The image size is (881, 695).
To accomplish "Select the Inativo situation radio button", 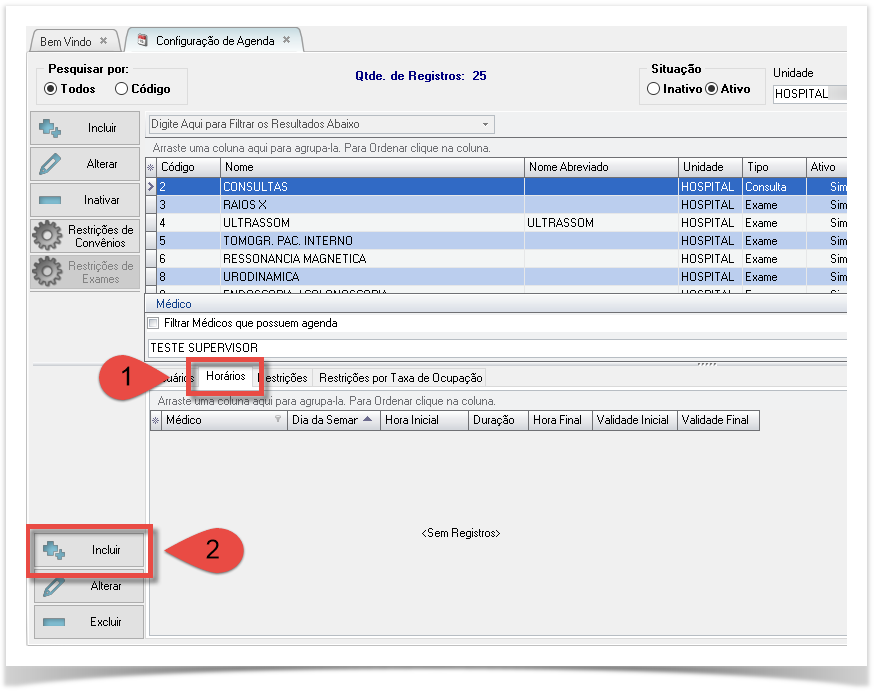I will click(x=654, y=89).
